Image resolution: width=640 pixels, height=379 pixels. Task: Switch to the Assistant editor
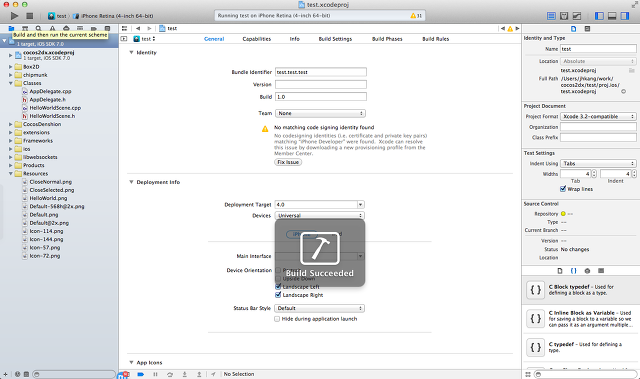[x=564, y=16]
